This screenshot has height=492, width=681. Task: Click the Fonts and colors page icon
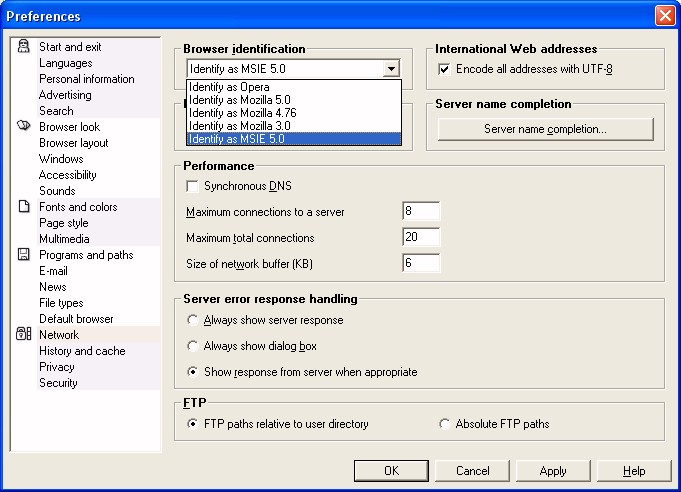[24, 206]
